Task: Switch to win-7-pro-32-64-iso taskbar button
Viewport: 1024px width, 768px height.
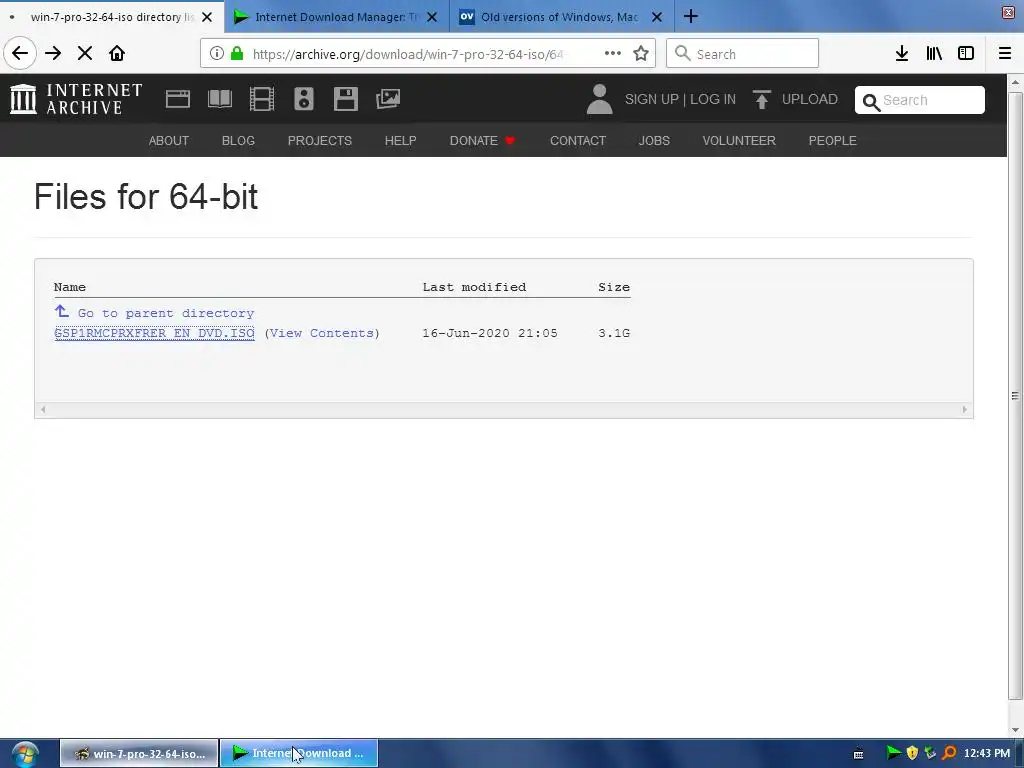Action: coord(139,753)
